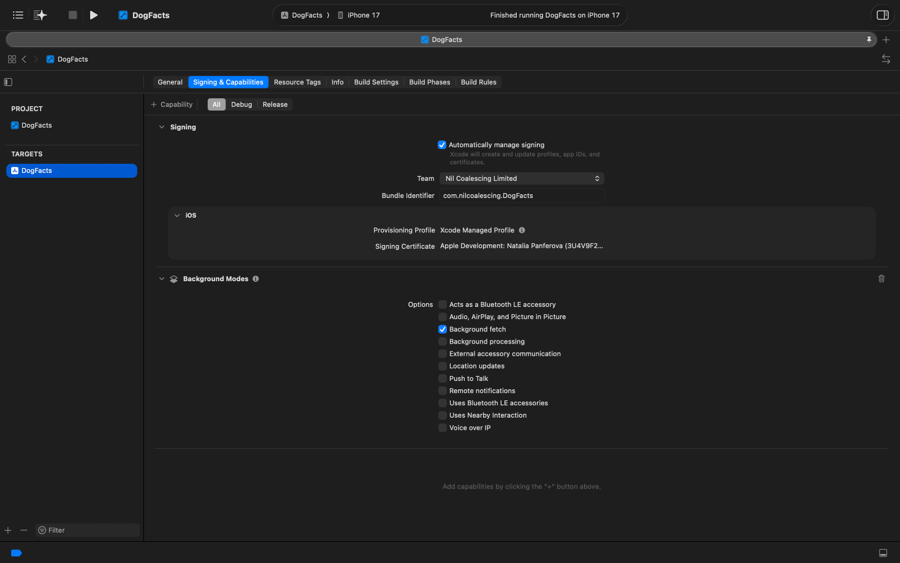This screenshot has width=900, height=563.
Task: Remove the target with the minus button
Action: 24,530
